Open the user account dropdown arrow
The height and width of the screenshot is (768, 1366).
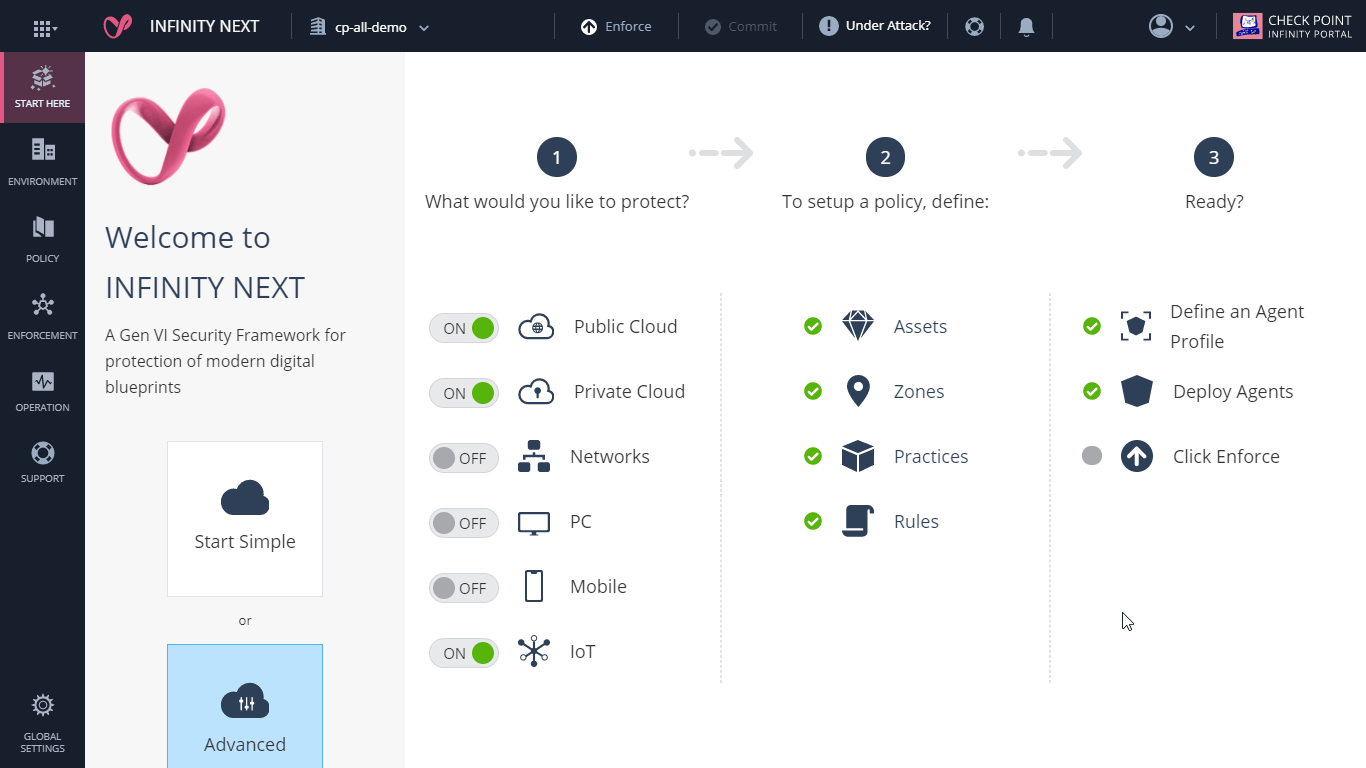click(x=1190, y=28)
